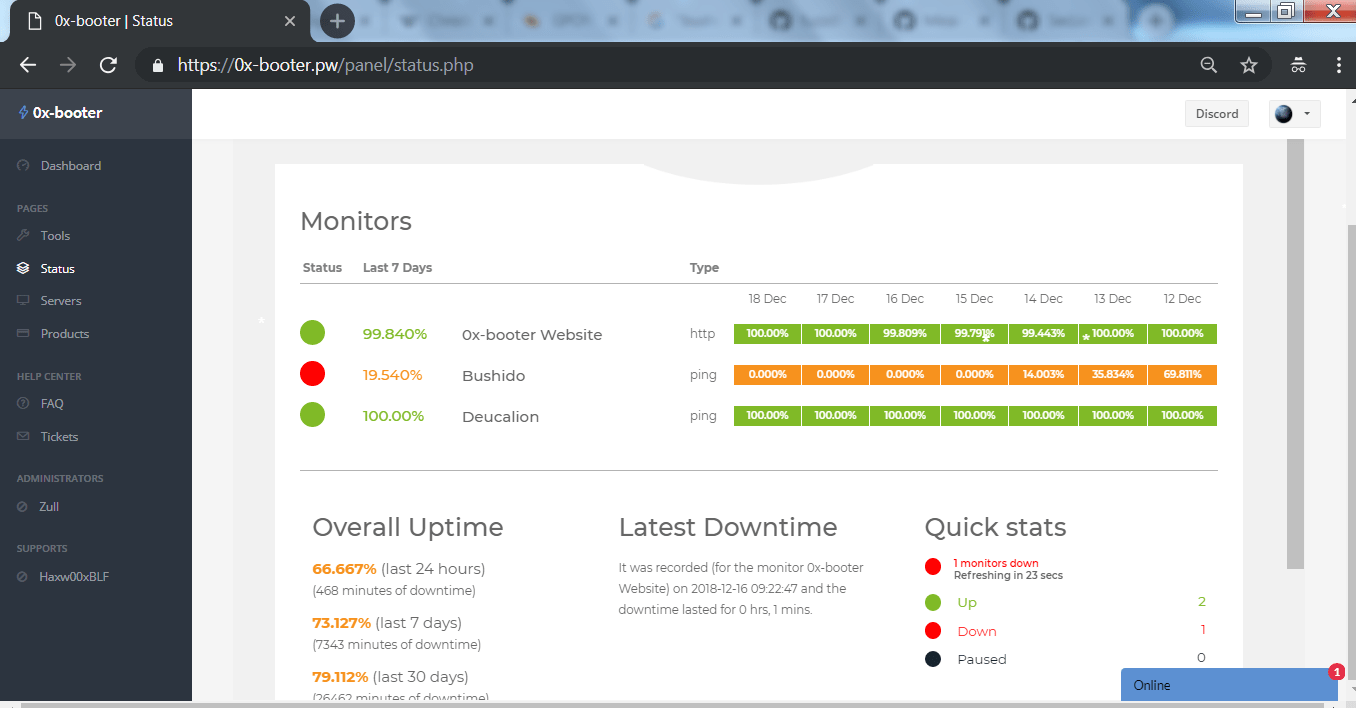Image resolution: width=1356 pixels, height=708 pixels.
Task: Click the Discord button
Action: click(x=1217, y=114)
